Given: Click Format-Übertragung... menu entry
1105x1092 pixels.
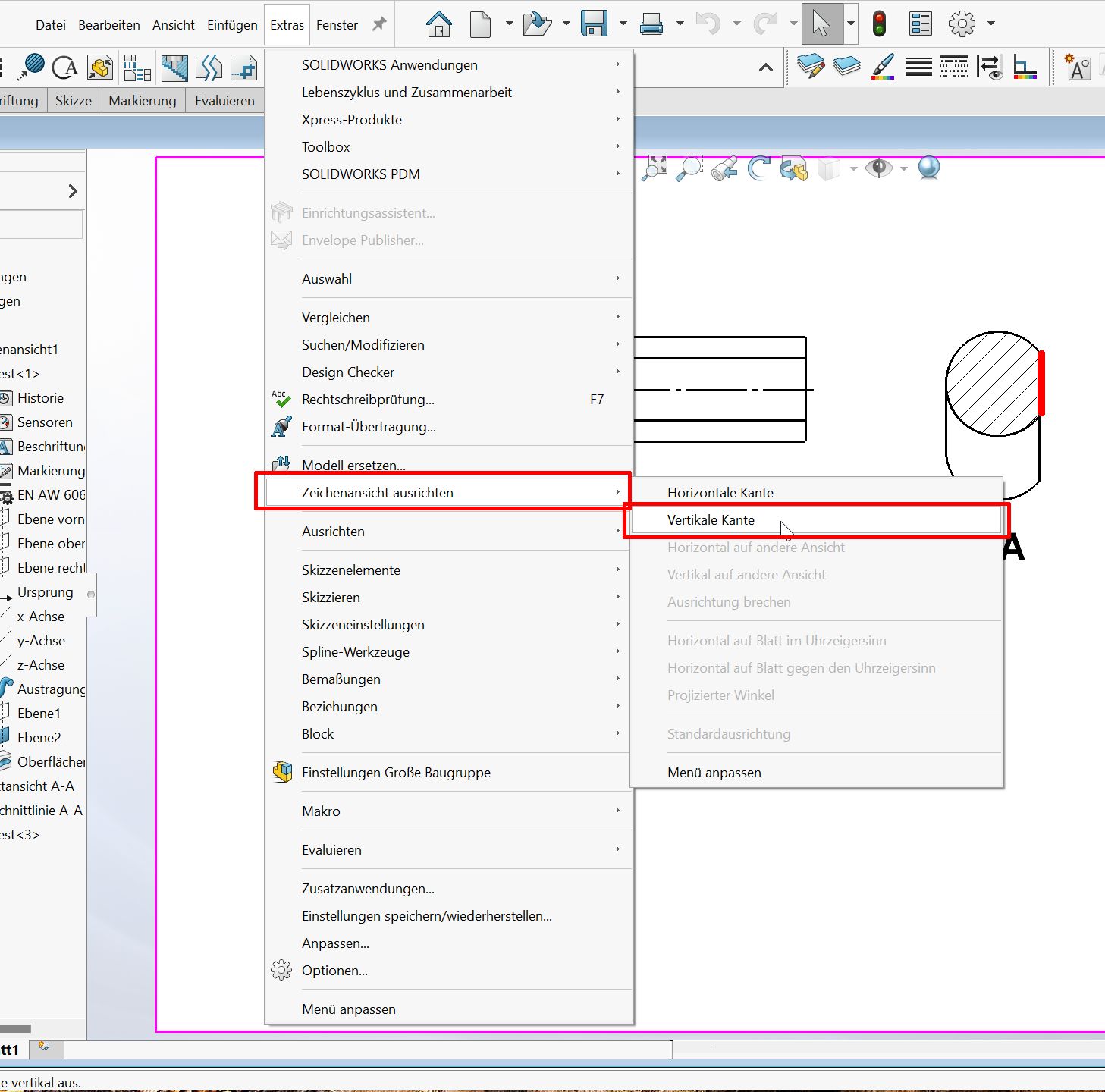Looking at the screenshot, I should pyautogui.click(x=448, y=427).
